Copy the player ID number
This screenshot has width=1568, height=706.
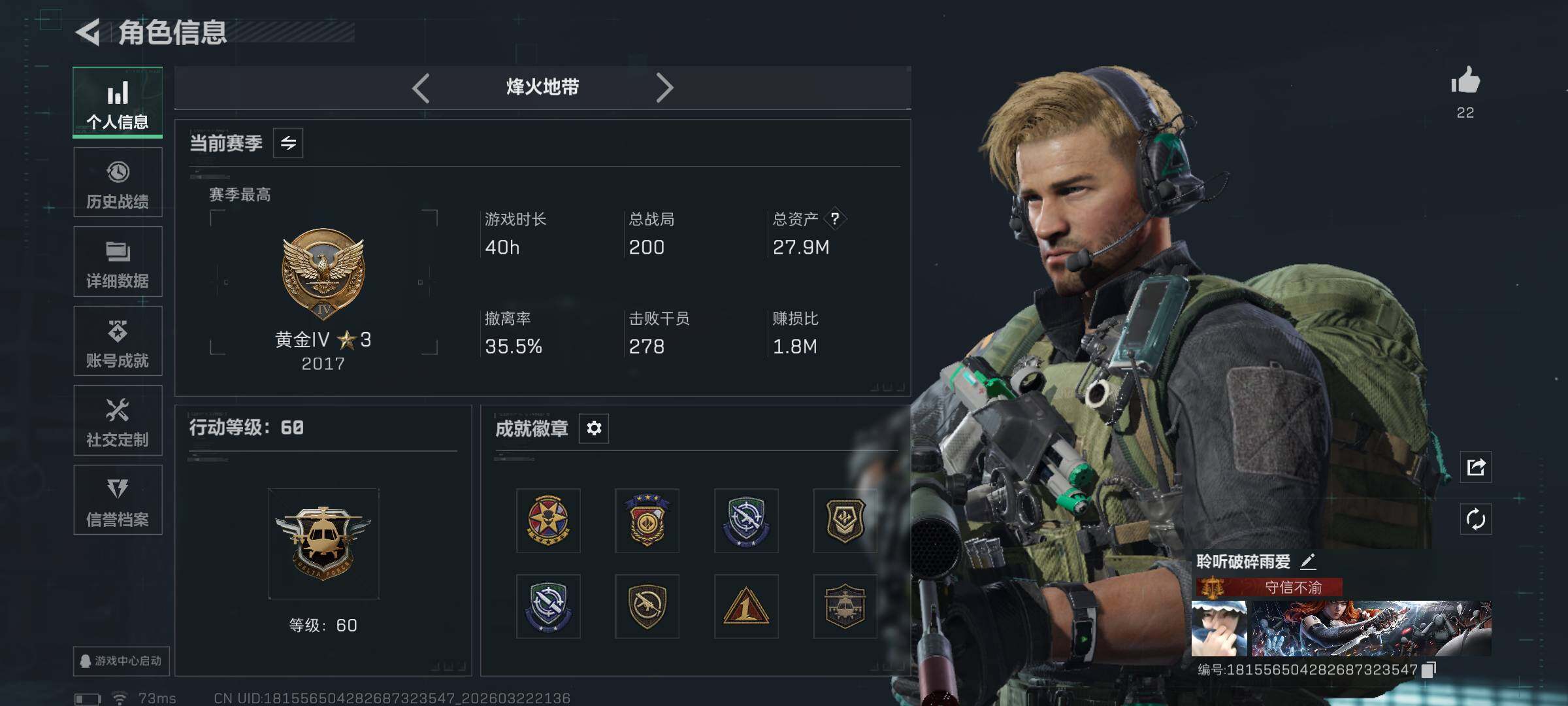point(1429,669)
